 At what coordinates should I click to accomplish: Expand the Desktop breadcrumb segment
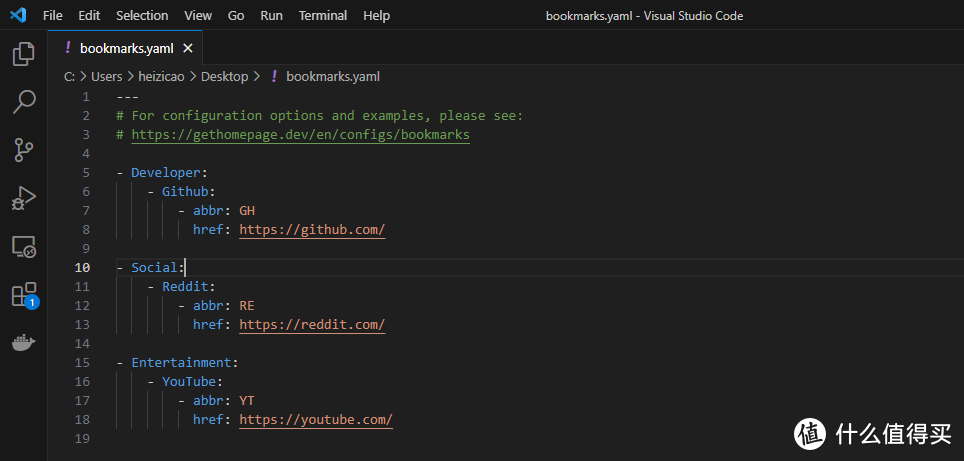(224, 76)
